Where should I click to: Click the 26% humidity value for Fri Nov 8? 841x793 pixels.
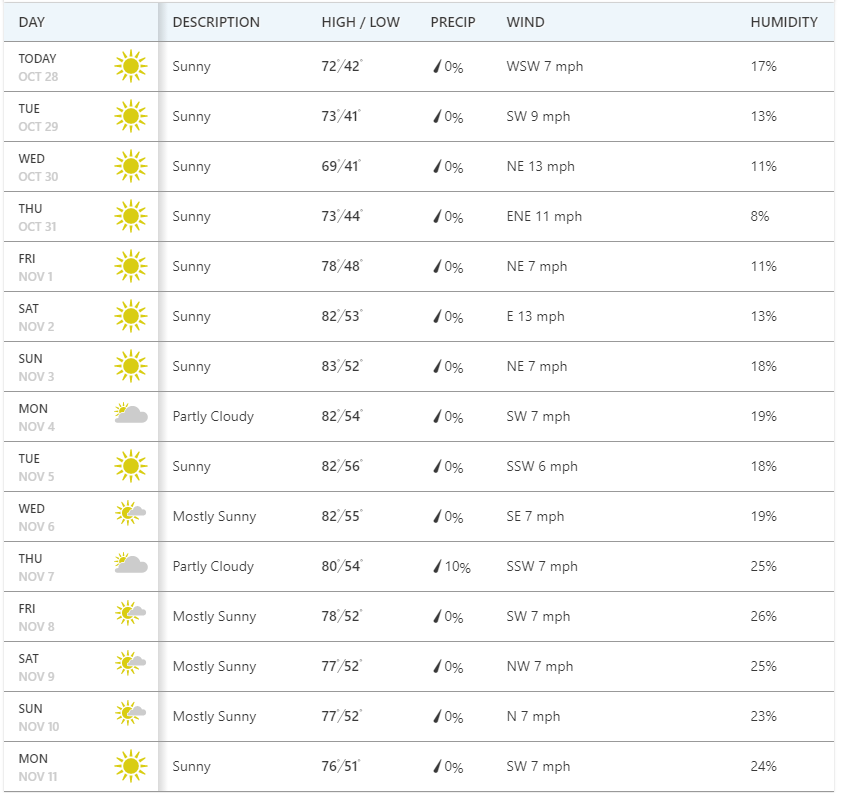pos(764,617)
